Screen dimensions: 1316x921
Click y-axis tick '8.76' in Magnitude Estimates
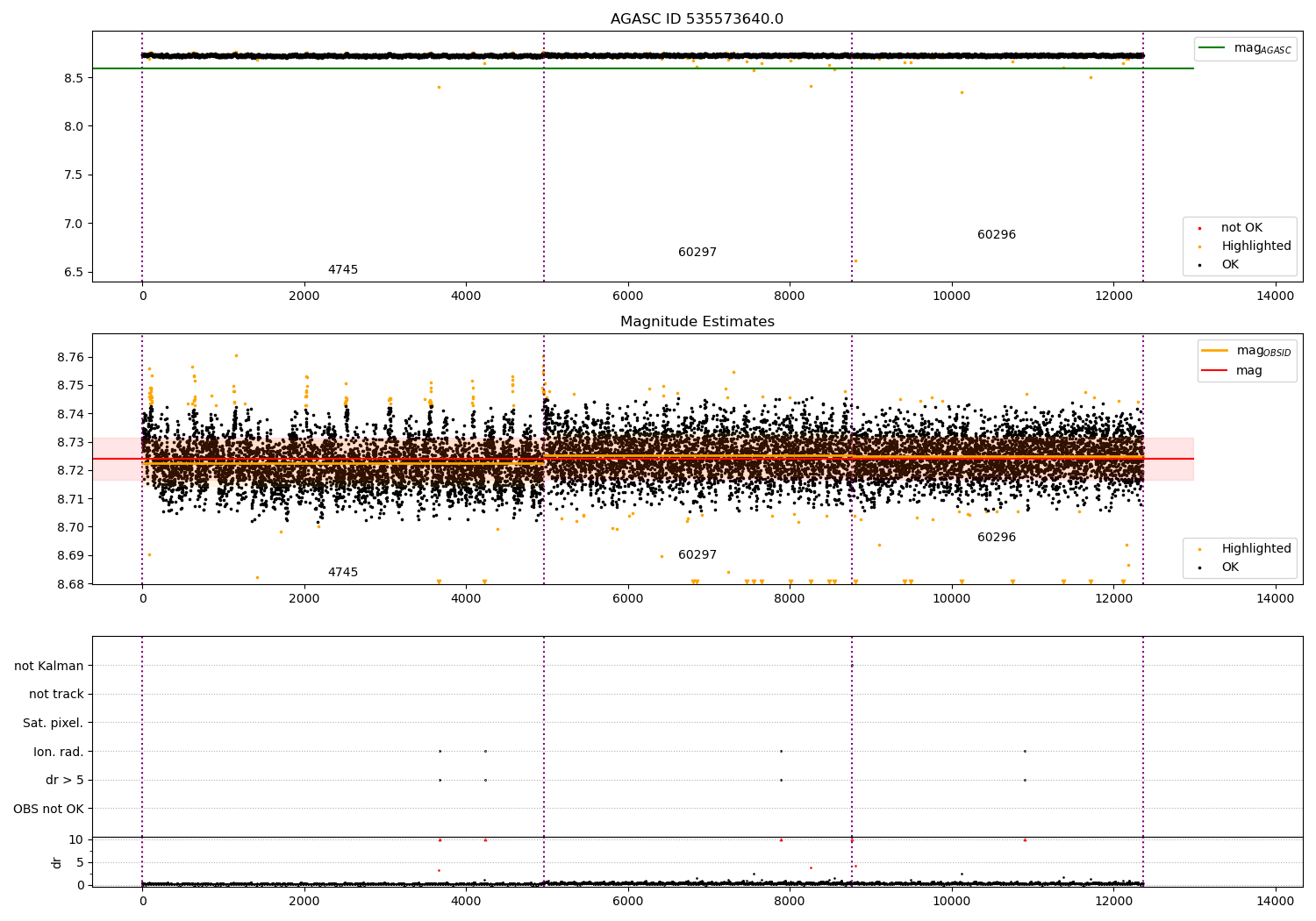(x=69, y=357)
